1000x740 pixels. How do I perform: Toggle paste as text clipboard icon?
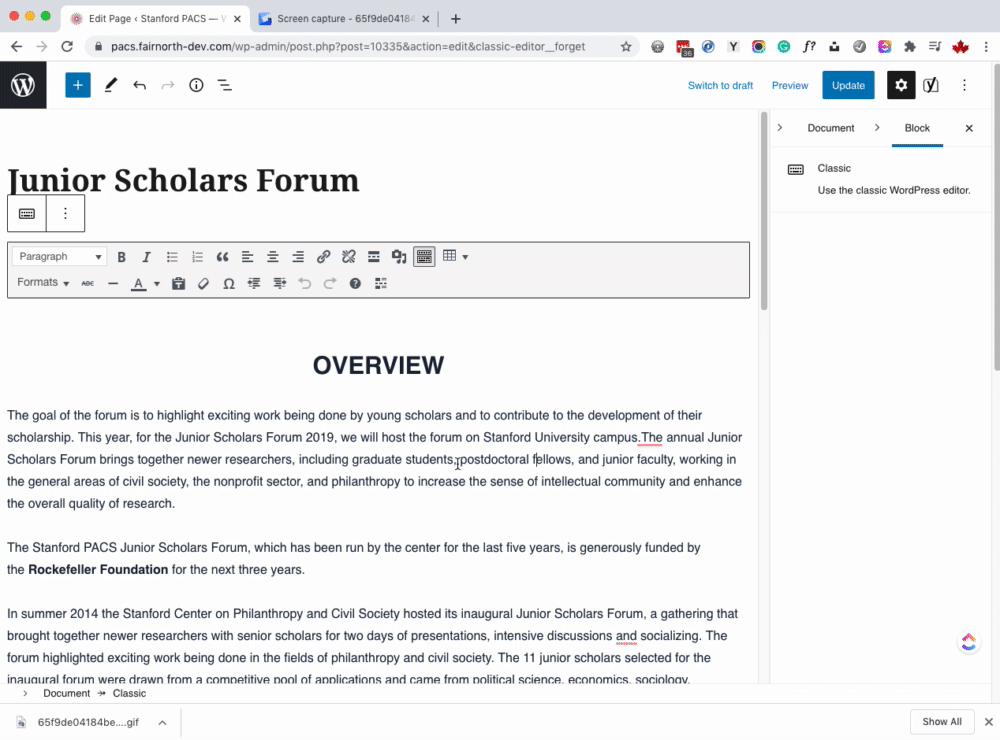pos(179,283)
